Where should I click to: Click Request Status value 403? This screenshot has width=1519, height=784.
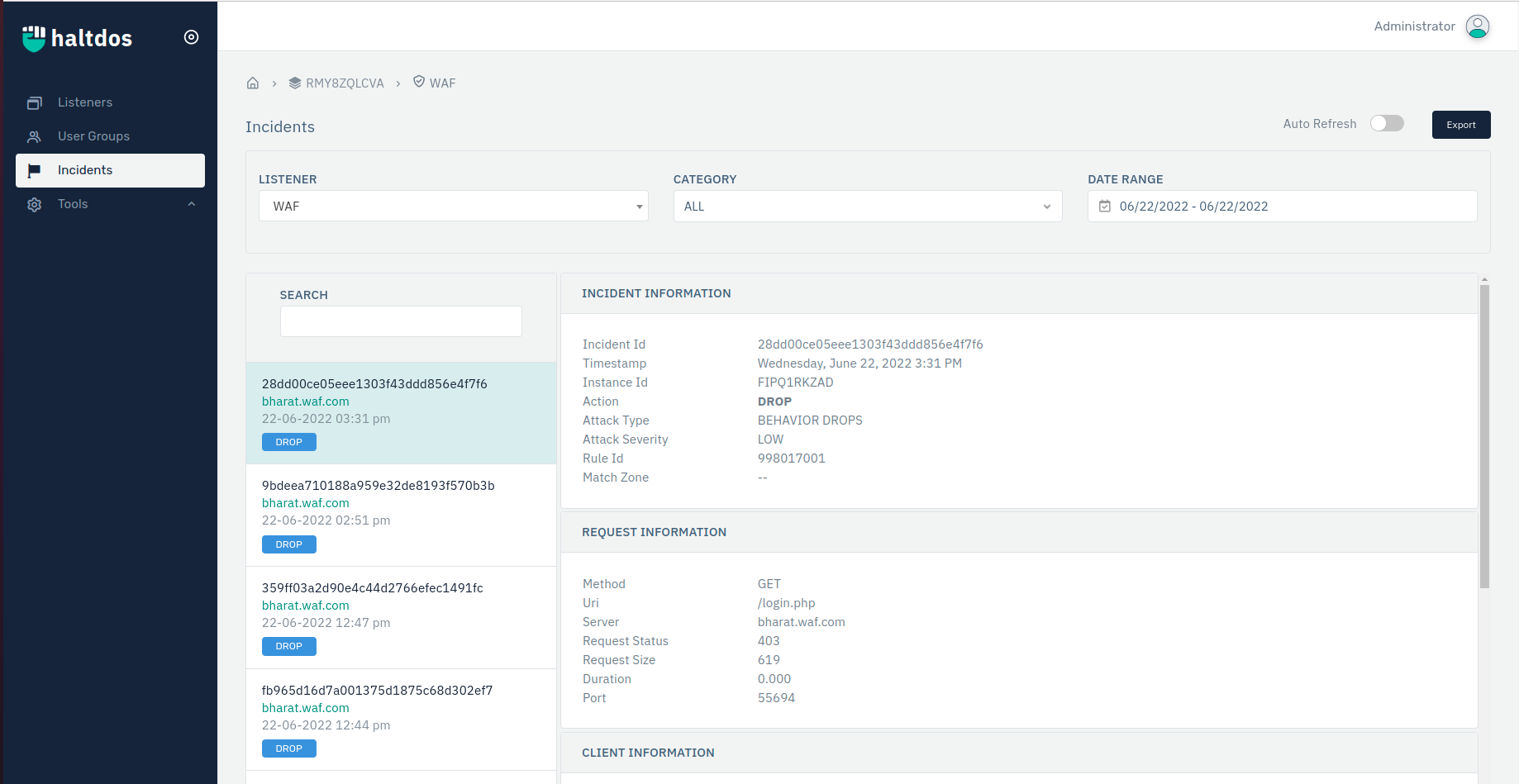click(x=769, y=641)
